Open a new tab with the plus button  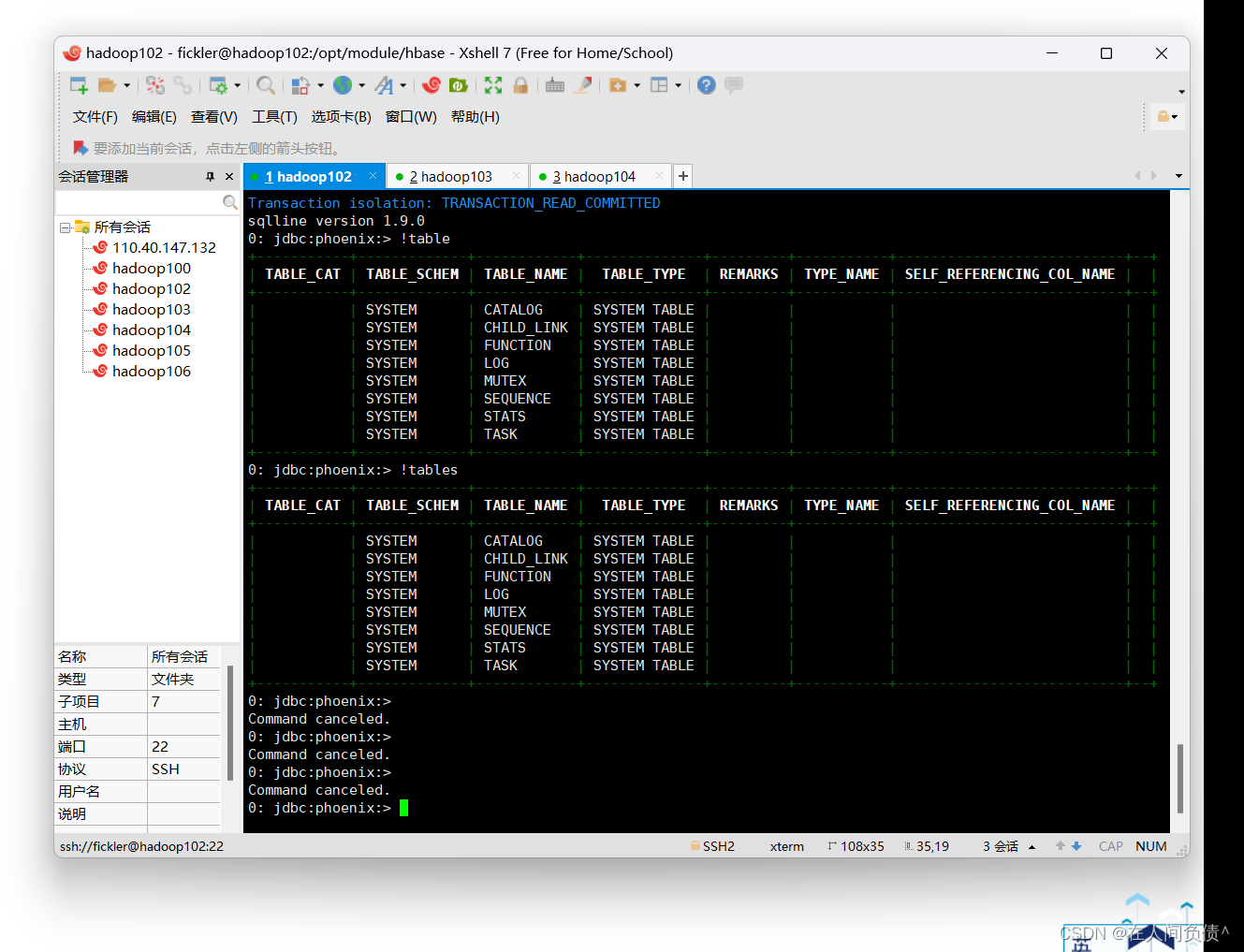click(682, 176)
